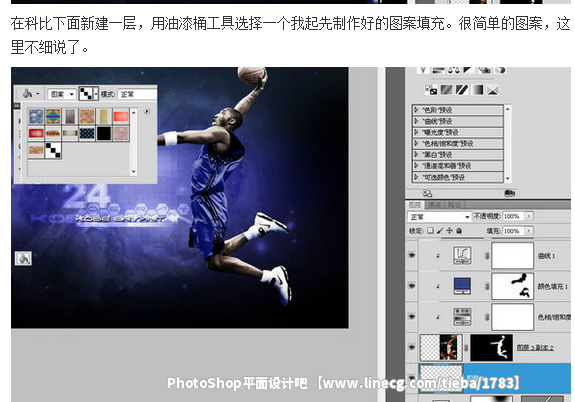This screenshot has height=402, width=575.
Task: Click the blue color fill layer thumbnail
Action: [x=462, y=286]
